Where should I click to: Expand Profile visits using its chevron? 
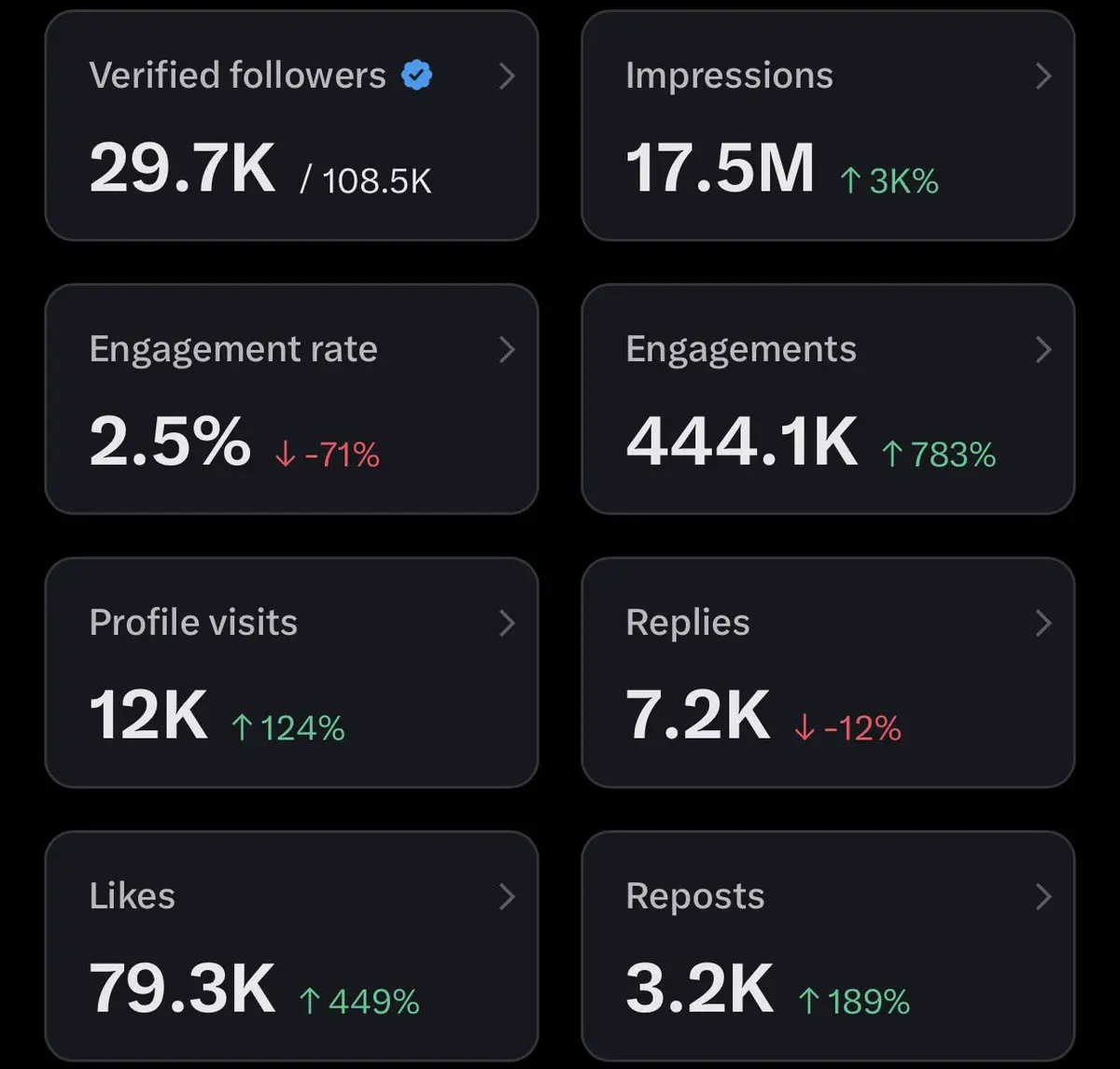pos(507,624)
